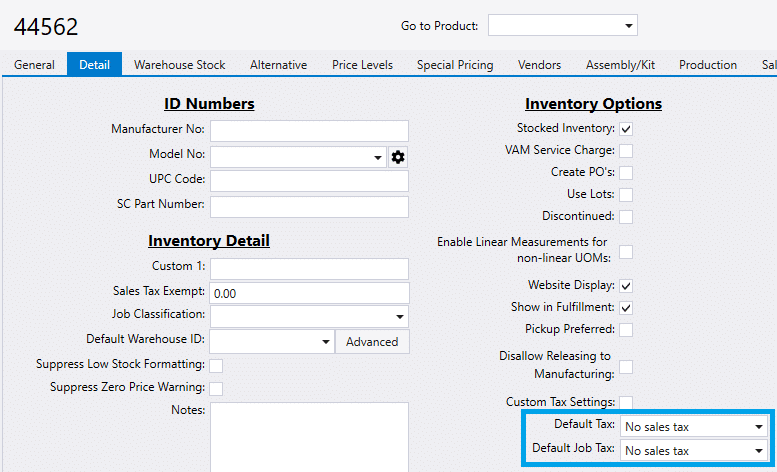This screenshot has width=777, height=472.
Task: Click the Advanced button
Action: pyautogui.click(x=372, y=342)
